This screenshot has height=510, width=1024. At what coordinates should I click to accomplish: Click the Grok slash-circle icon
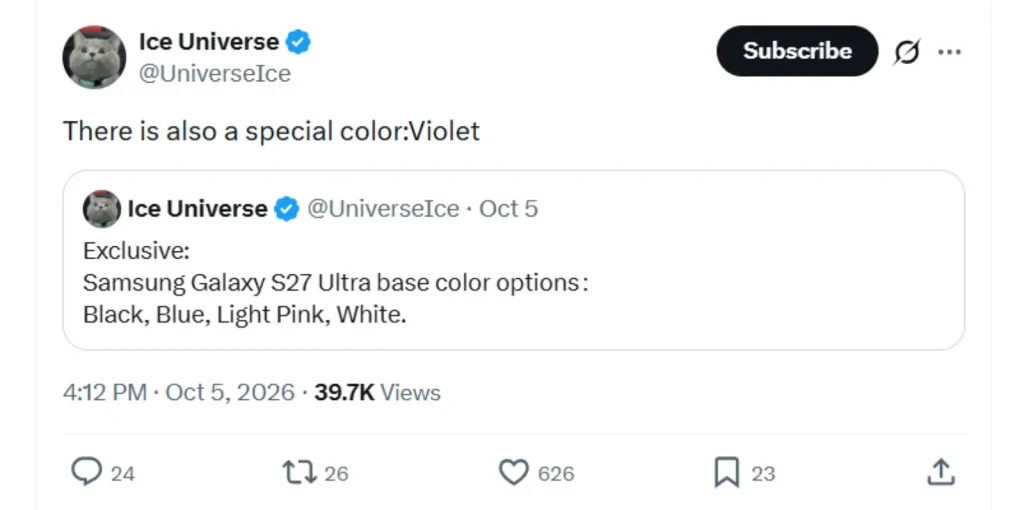pos(906,52)
